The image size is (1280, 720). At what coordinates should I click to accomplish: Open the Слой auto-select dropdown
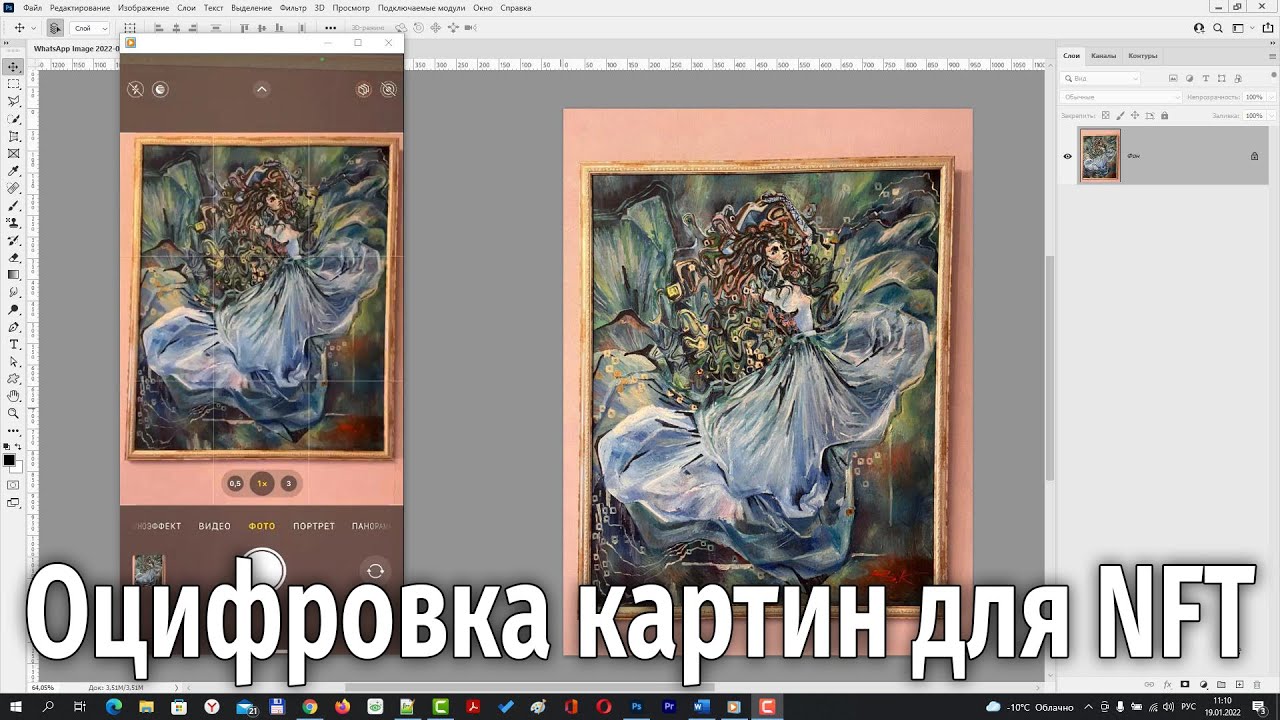(x=89, y=28)
